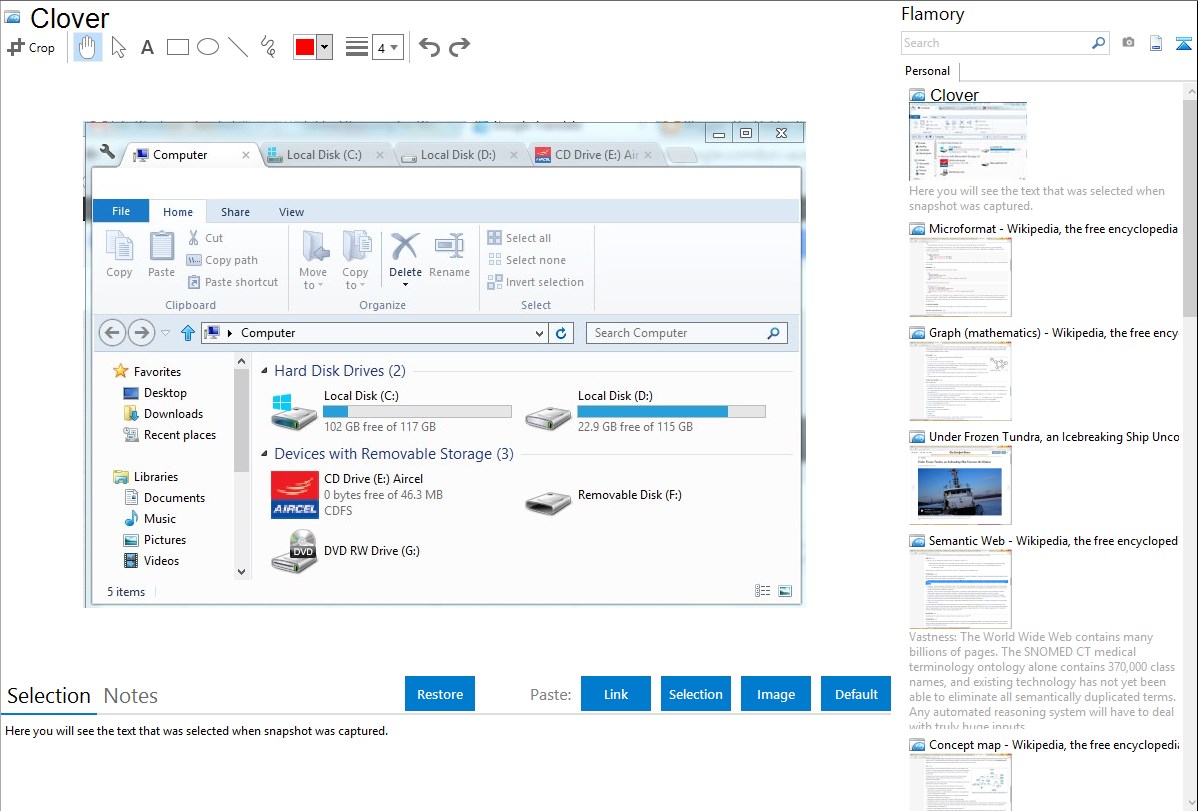Viewport: 1198px width, 811px height.
Task: Open the Under Frozen Tundra snapshot thumbnail
Action: point(960,485)
